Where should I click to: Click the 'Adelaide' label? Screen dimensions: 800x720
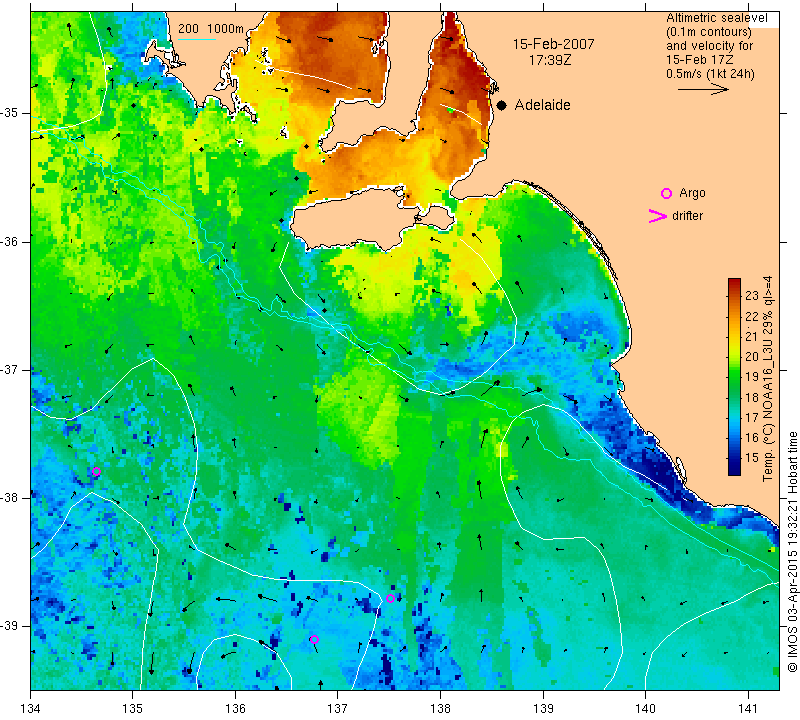(542, 105)
